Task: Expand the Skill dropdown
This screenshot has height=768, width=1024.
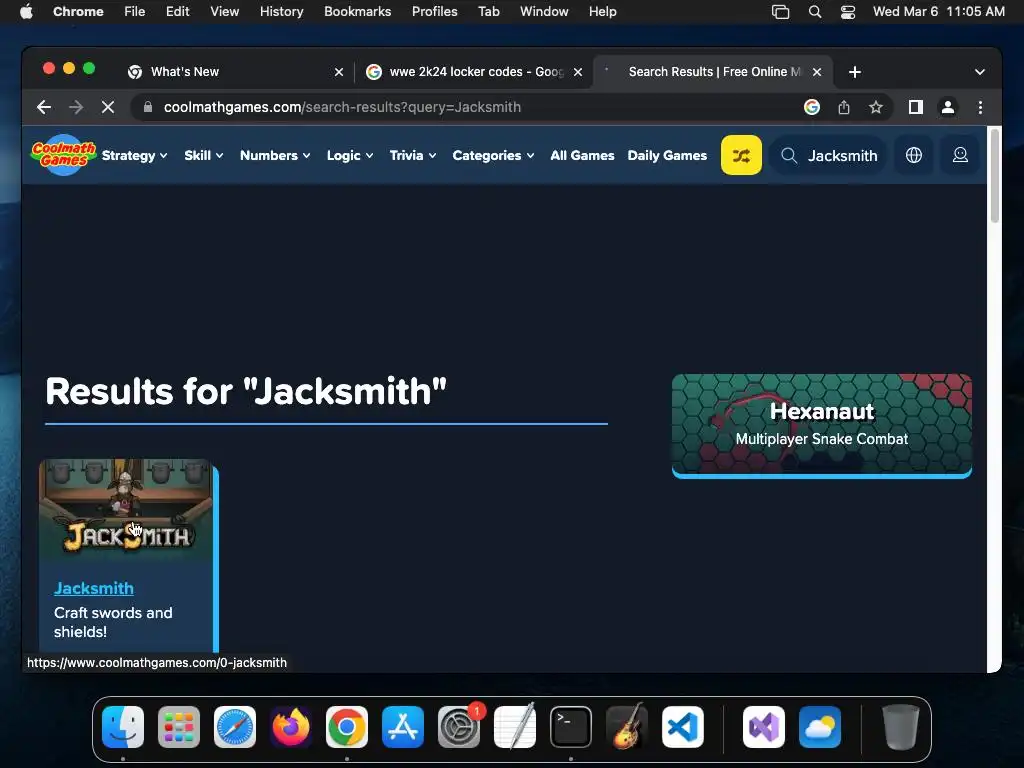Action: 204,155
